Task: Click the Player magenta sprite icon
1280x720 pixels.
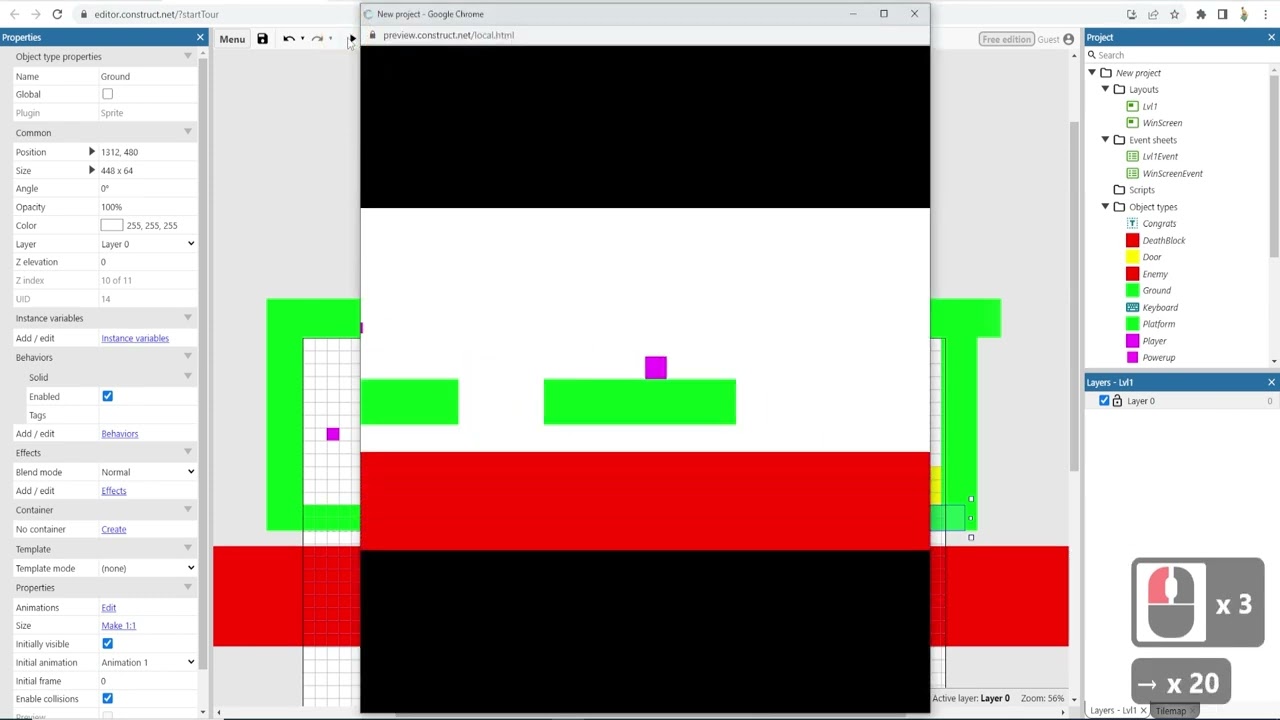Action: 1132,341
